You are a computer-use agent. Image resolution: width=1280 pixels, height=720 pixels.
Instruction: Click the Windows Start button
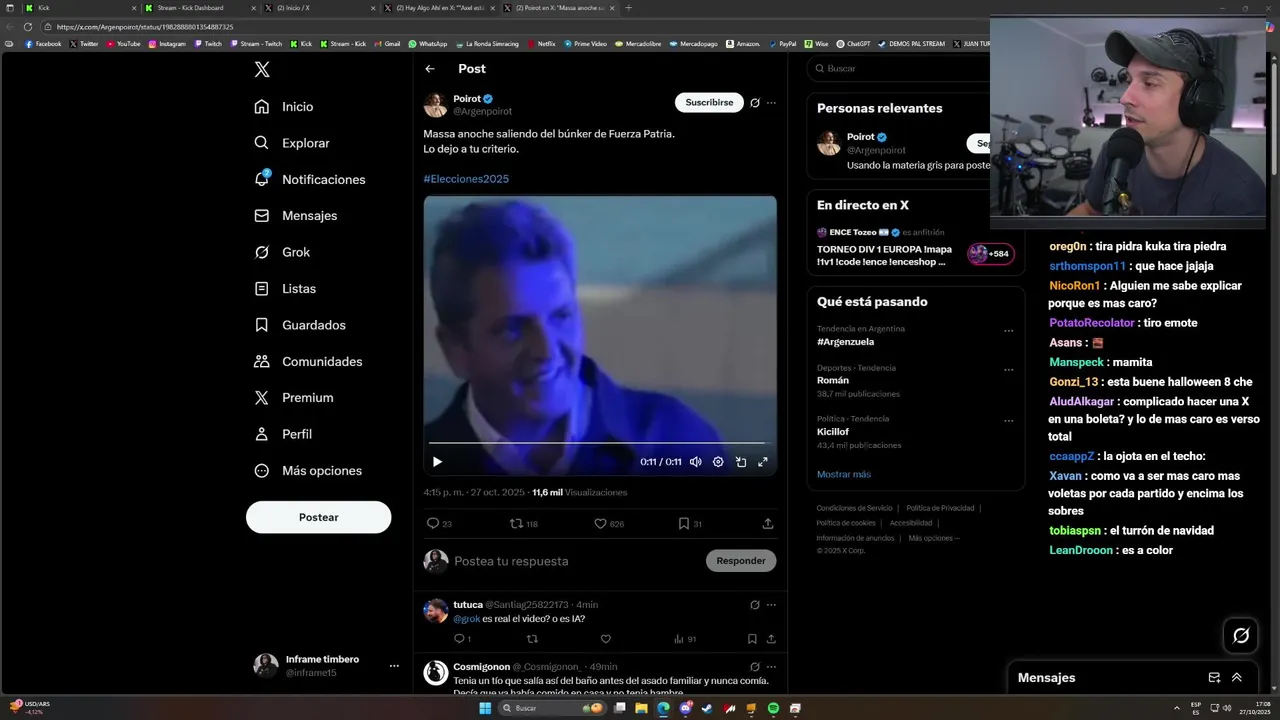pyautogui.click(x=486, y=708)
